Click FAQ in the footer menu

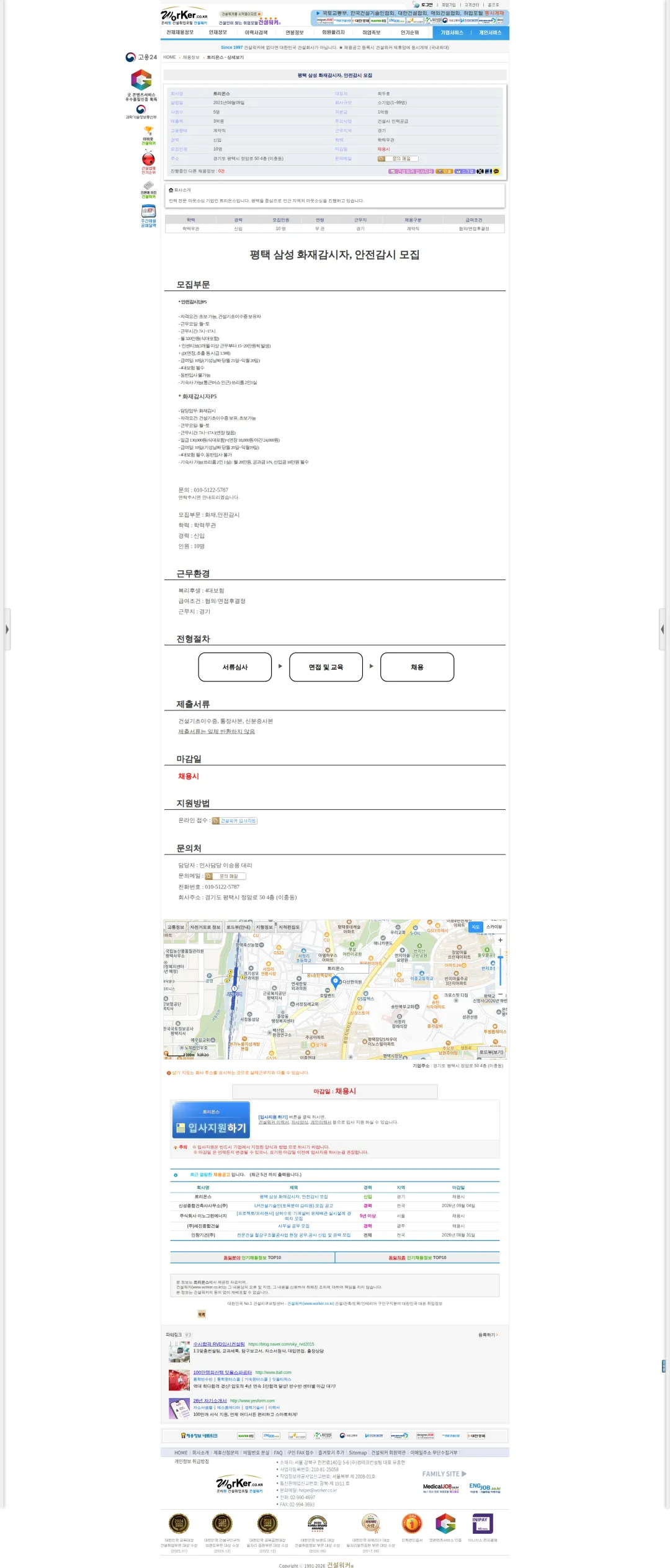click(x=278, y=1453)
